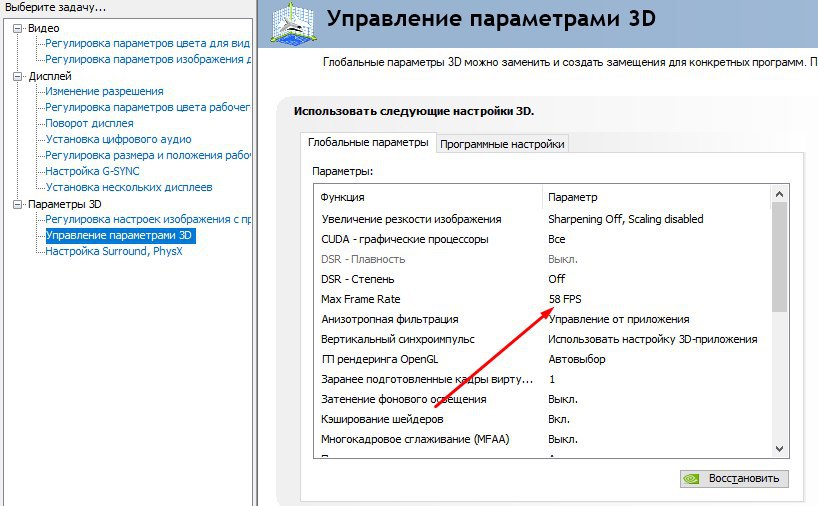Open DSR - Степень value Off
The width and height of the screenshot is (818, 506).
point(557,279)
